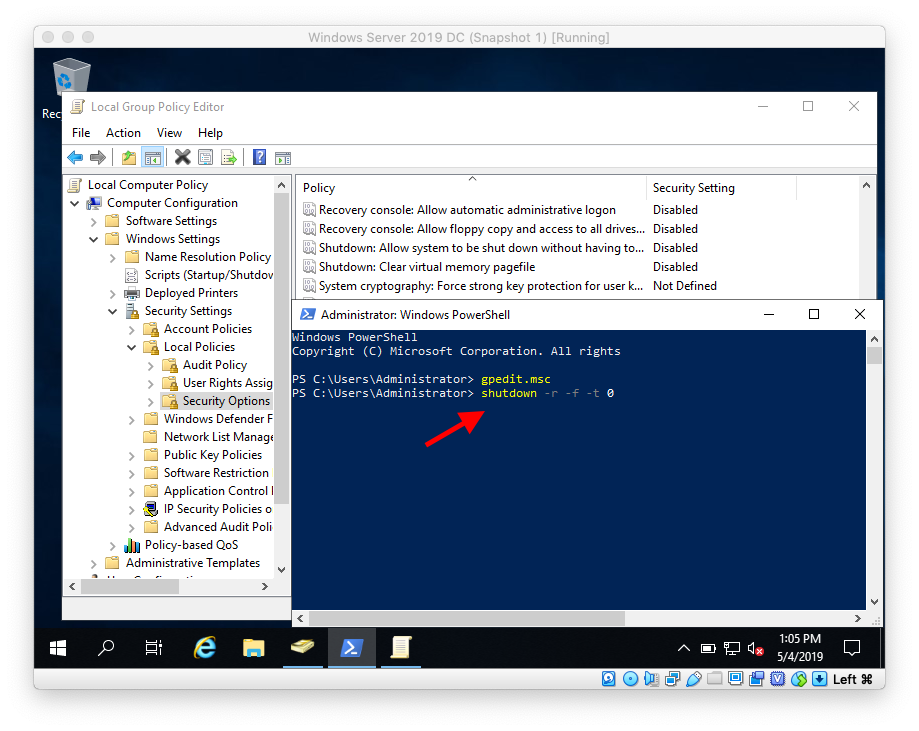Click the network tray icon

pos(731,648)
